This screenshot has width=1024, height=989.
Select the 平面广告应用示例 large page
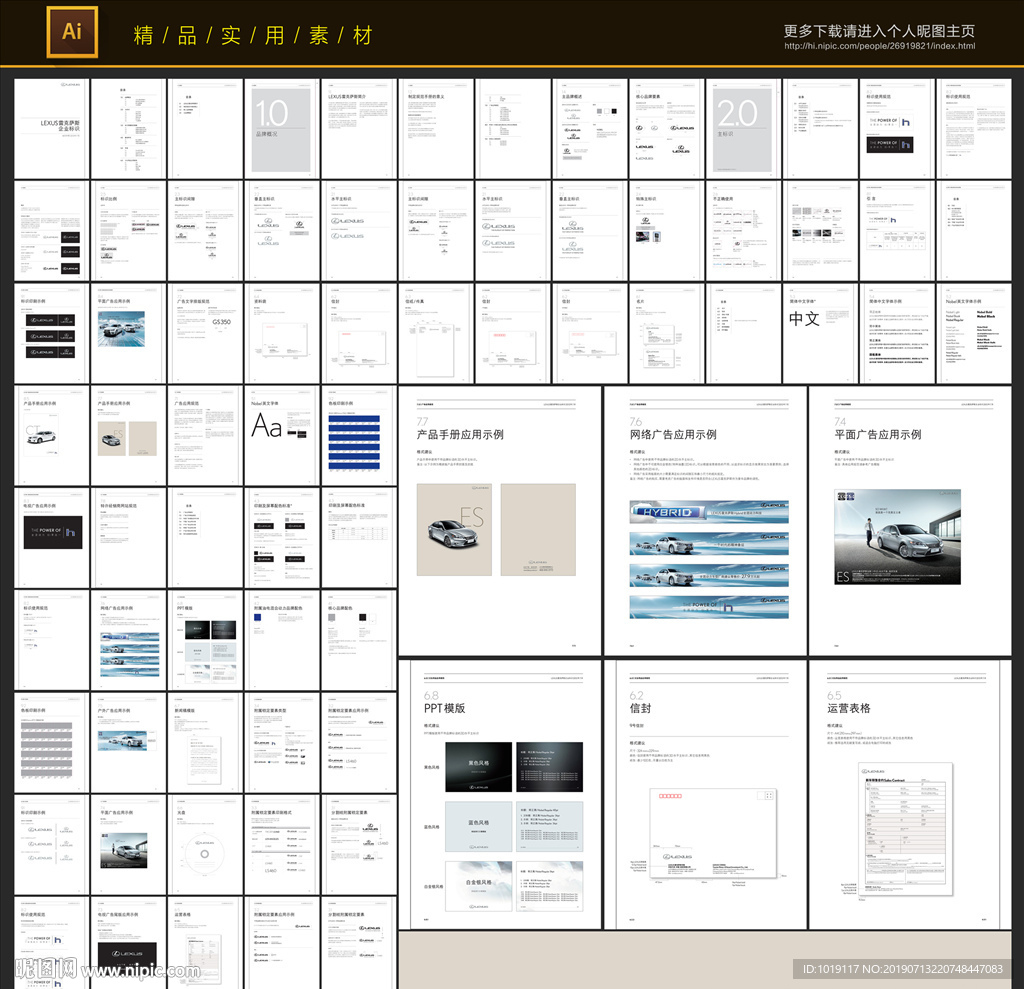[x=910, y=521]
